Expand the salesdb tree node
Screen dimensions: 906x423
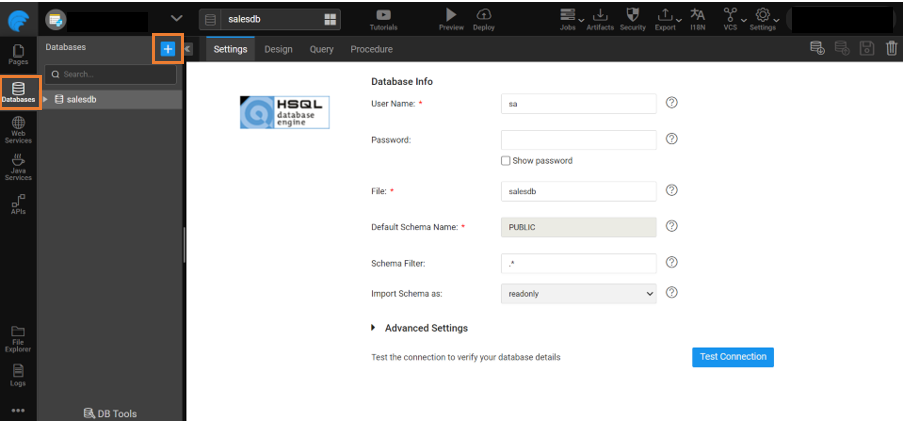click(44, 99)
